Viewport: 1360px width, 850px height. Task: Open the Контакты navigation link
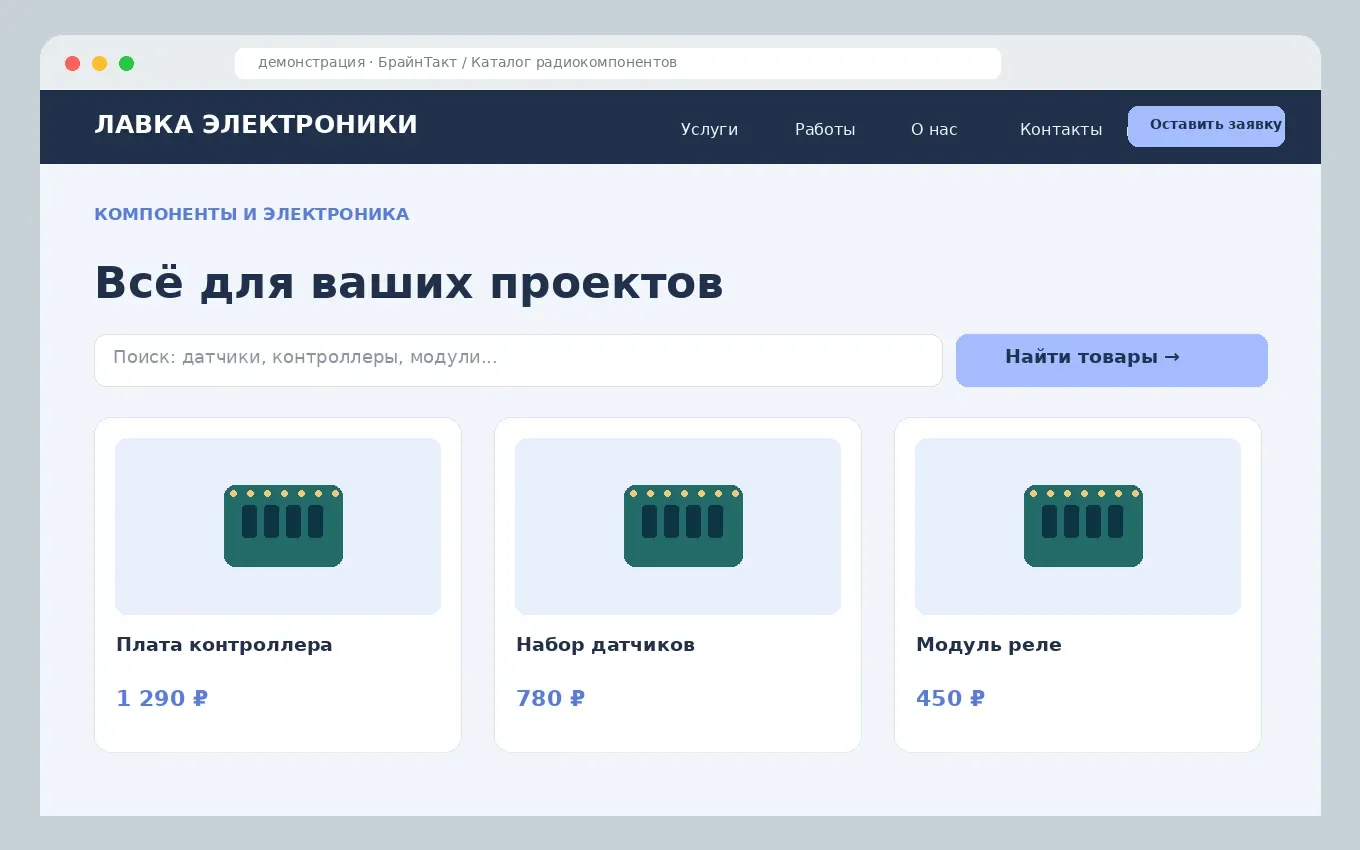pyautogui.click(x=1061, y=129)
